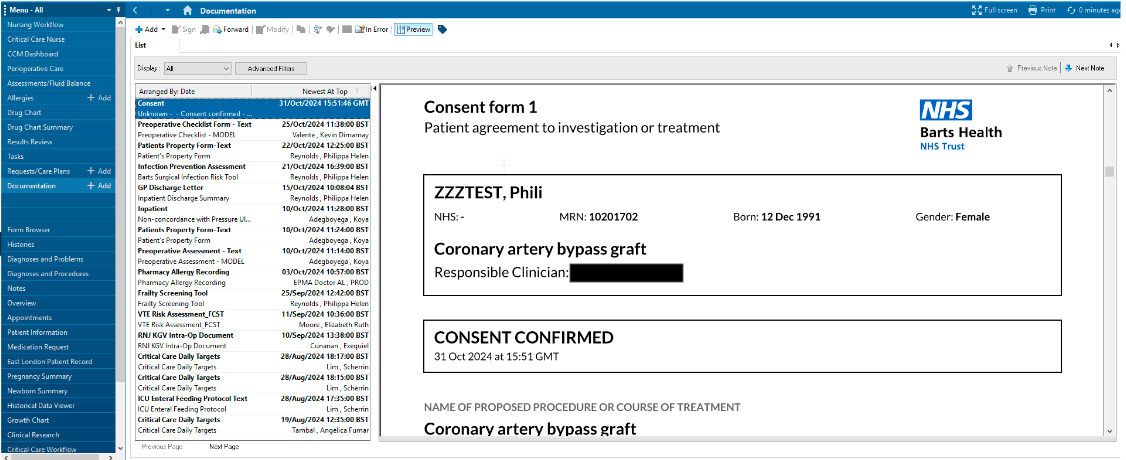The image size is (1126, 460).
Task: Click the blue tag icon in toolbar
Action: (x=443, y=30)
